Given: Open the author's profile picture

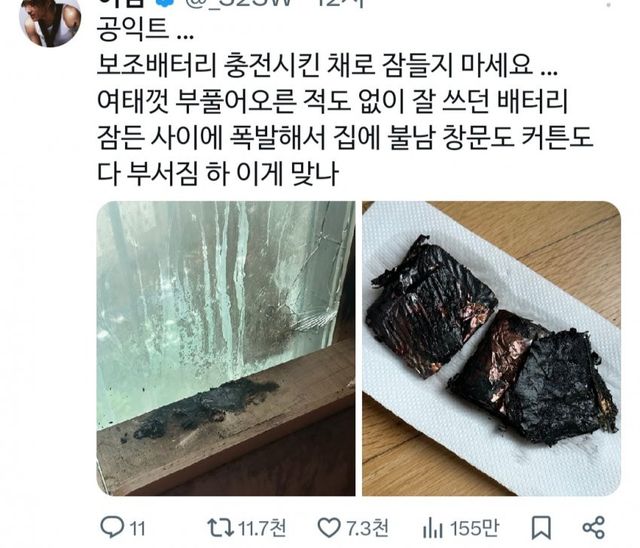Looking at the screenshot, I should 49,20.
